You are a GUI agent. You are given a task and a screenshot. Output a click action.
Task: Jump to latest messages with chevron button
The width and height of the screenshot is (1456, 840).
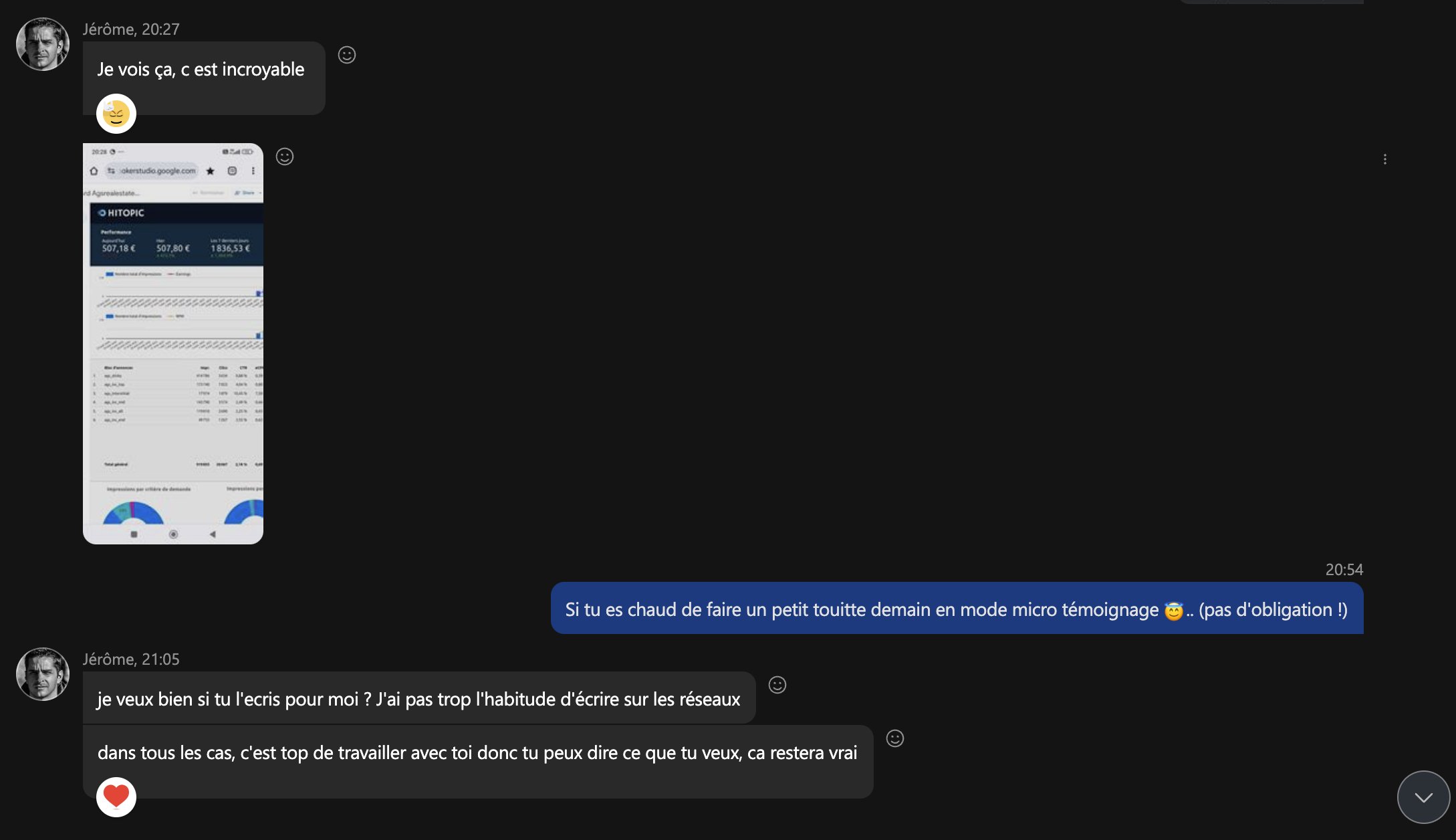point(1423,797)
